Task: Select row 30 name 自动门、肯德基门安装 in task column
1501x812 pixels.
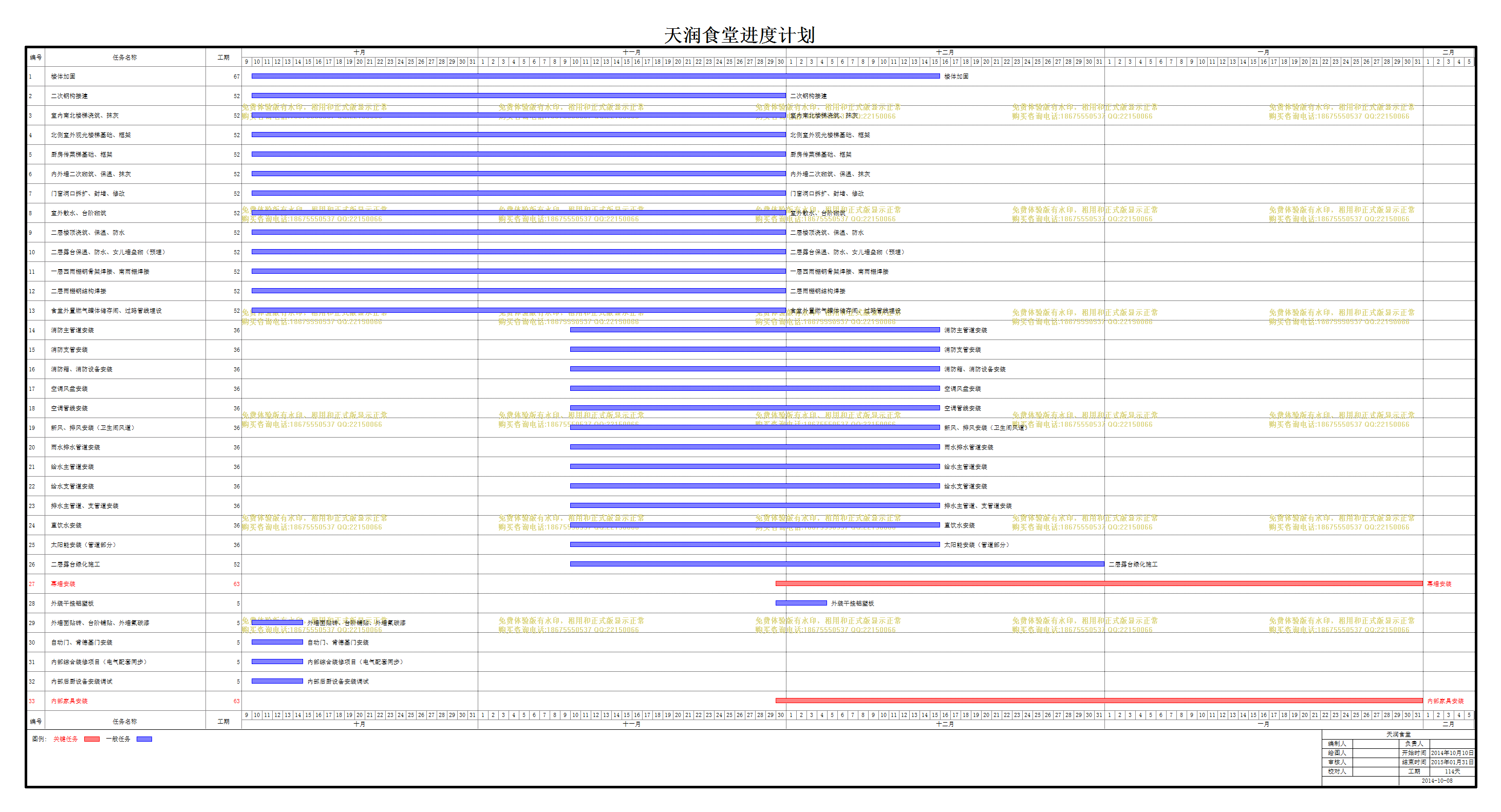Action: (x=82, y=643)
